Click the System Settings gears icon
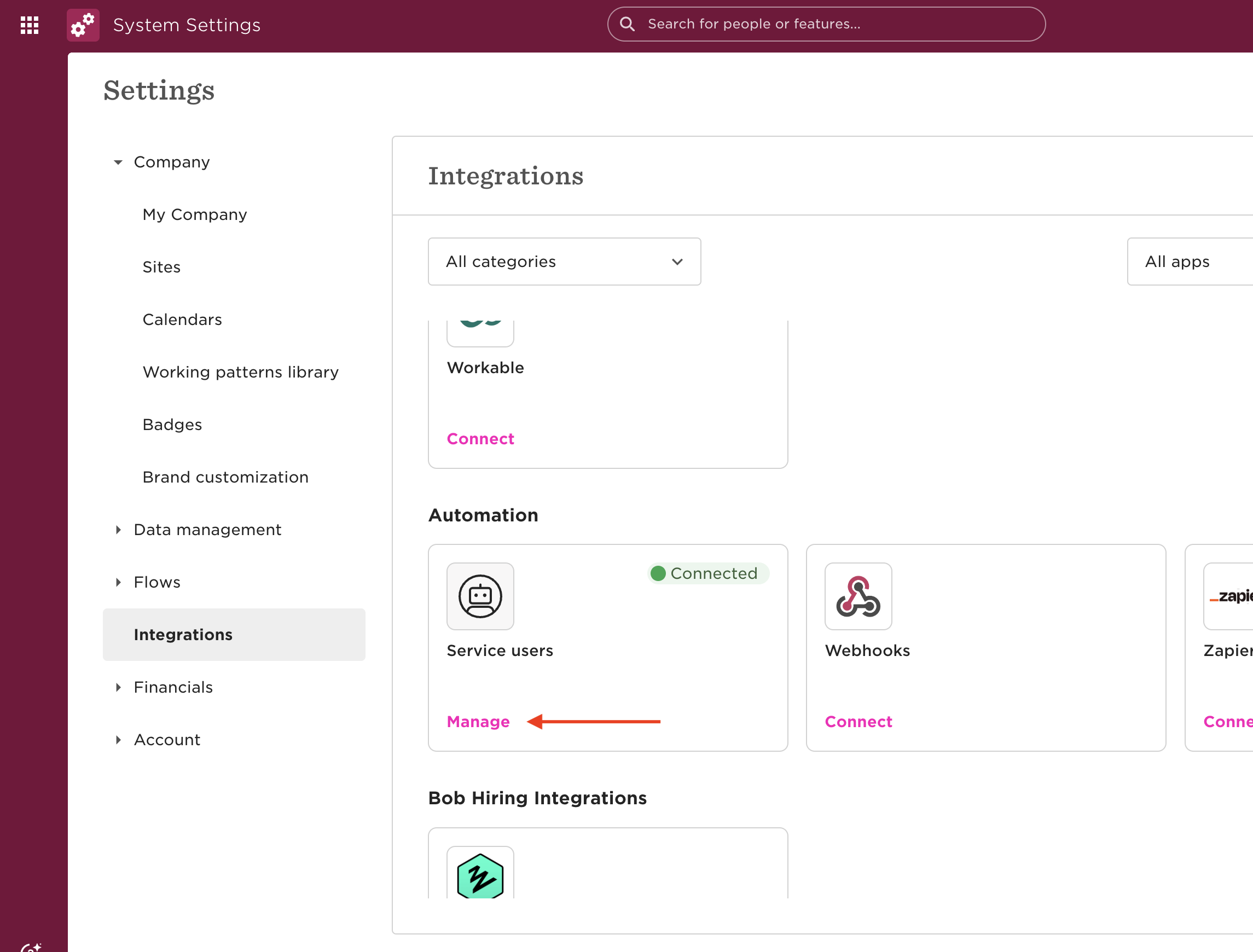Image resolution: width=1253 pixels, height=952 pixels. click(83, 25)
